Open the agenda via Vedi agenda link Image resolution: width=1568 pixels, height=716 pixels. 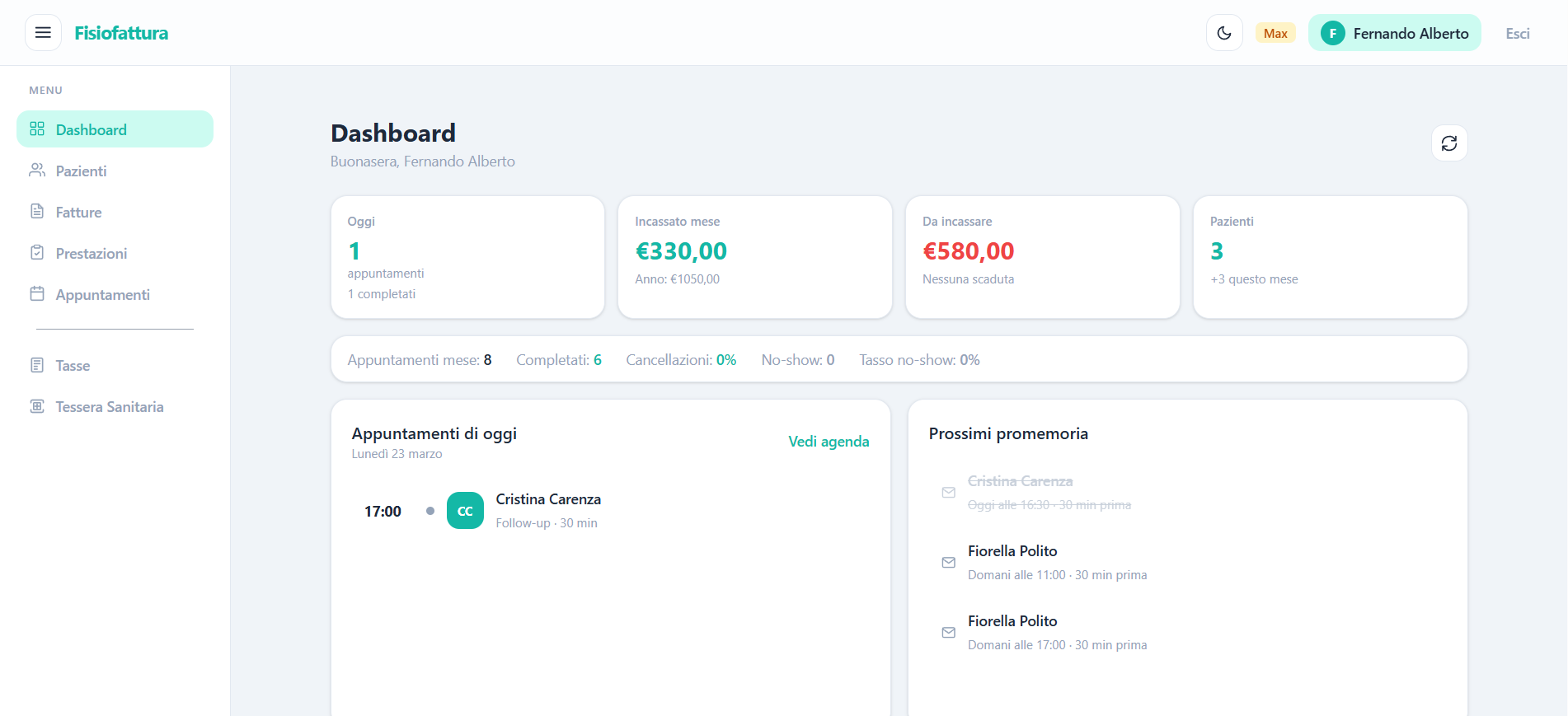tap(829, 442)
